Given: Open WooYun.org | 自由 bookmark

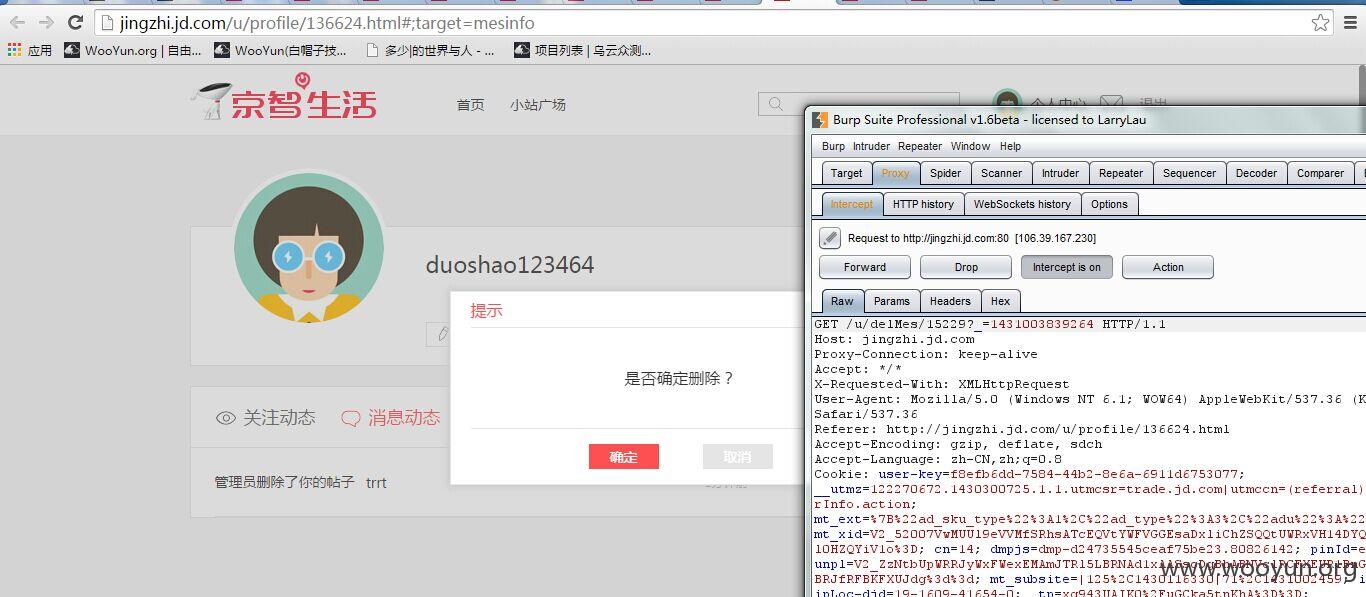Looking at the screenshot, I should [x=133, y=50].
